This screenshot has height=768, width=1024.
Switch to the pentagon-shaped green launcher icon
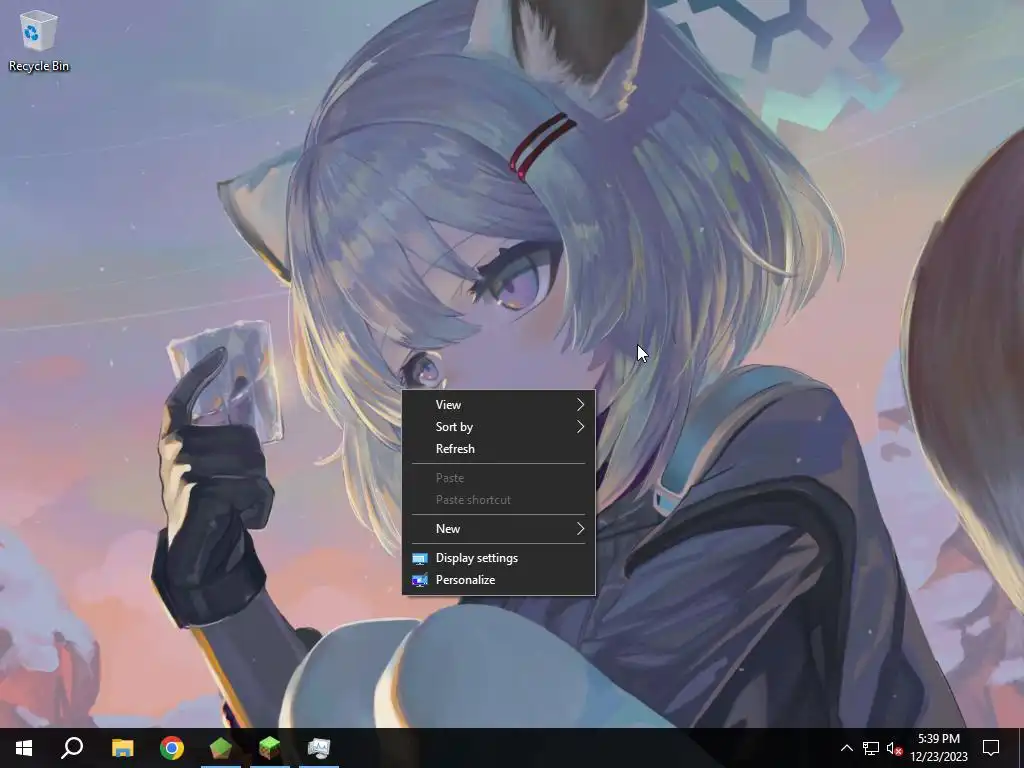(221, 748)
